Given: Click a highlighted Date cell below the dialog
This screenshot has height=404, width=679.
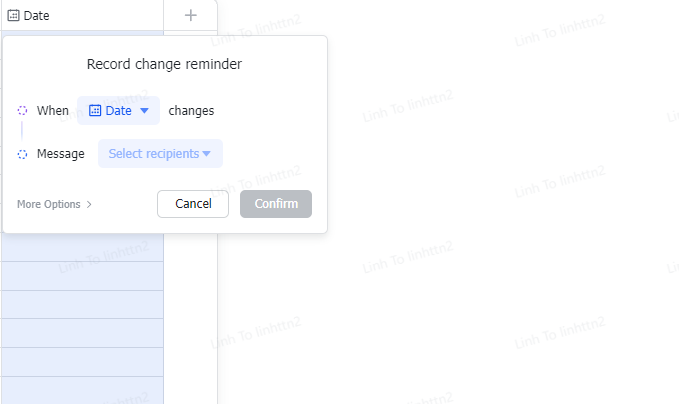Looking at the screenshot, I should [80, 305].
